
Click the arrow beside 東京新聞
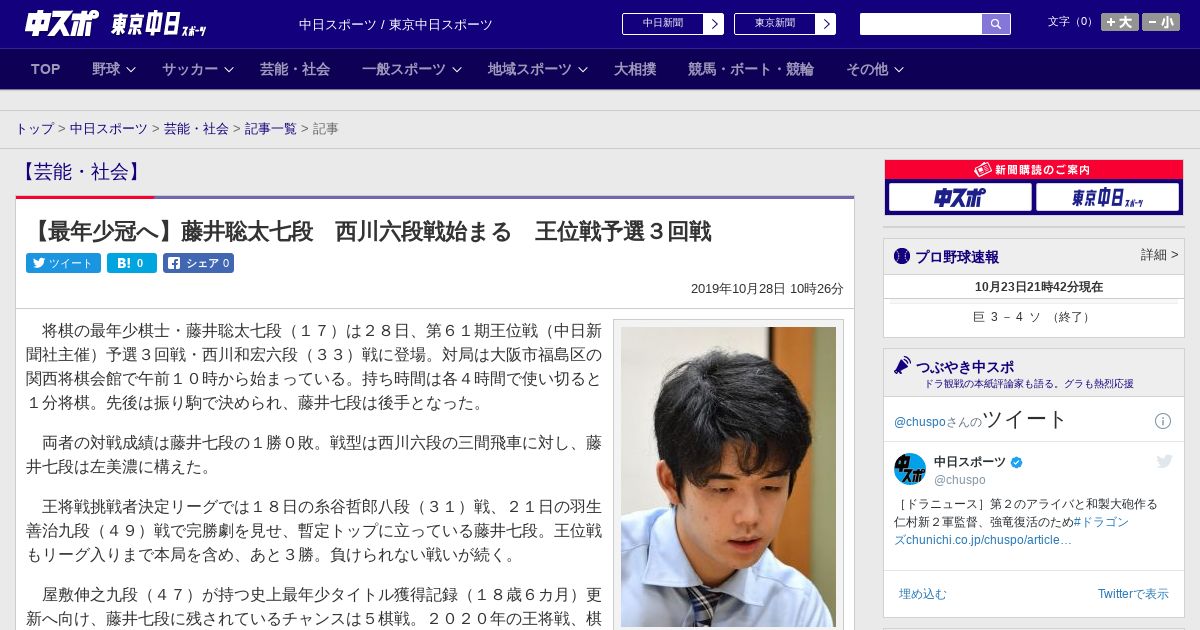coord(826,24)
